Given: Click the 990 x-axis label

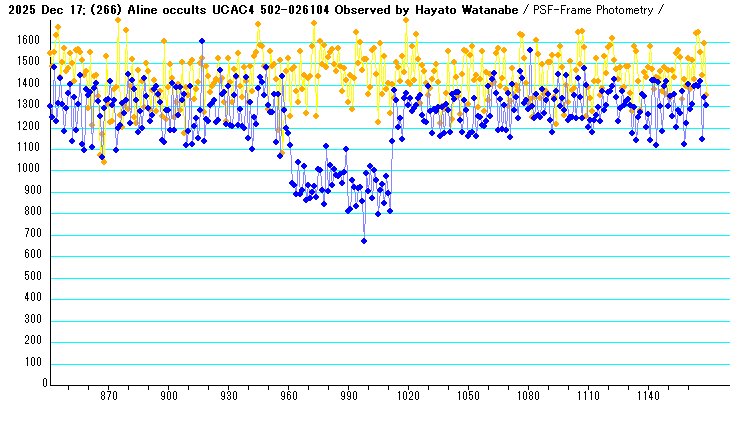Looking at the screenshot, I should [349, 397].
